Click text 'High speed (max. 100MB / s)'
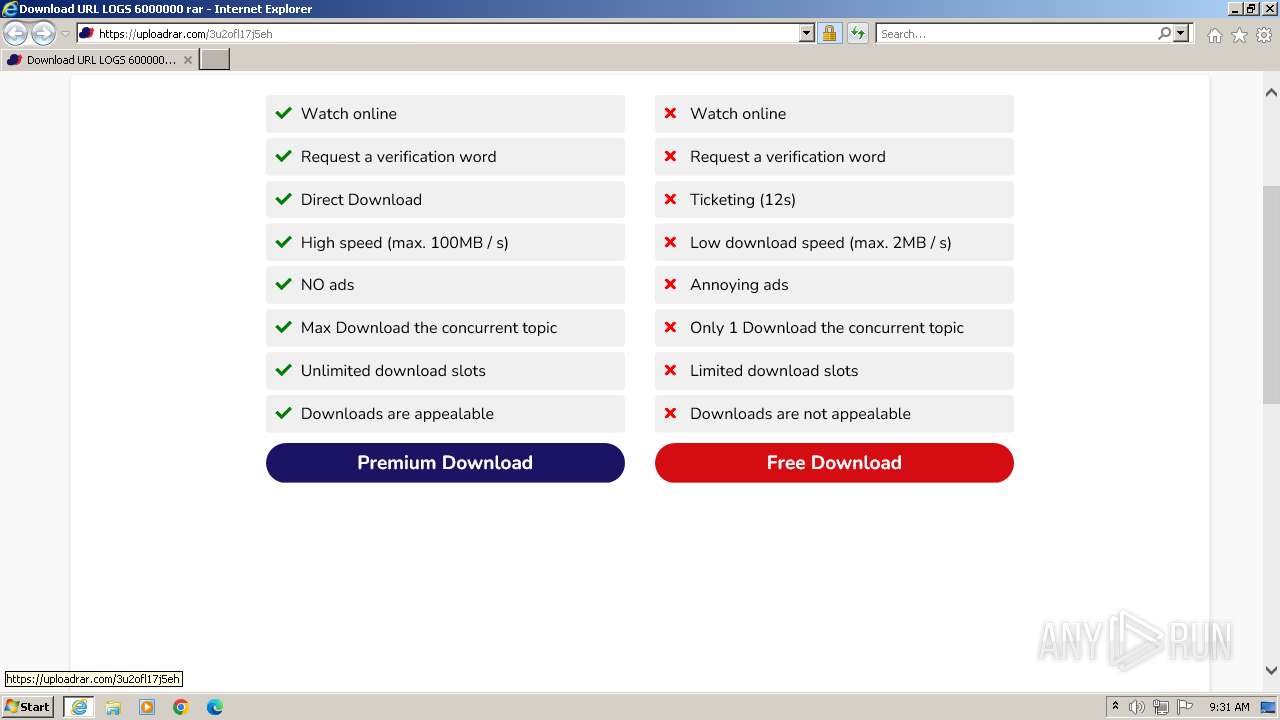This screenshot has height=720, width=1280. 405,243
